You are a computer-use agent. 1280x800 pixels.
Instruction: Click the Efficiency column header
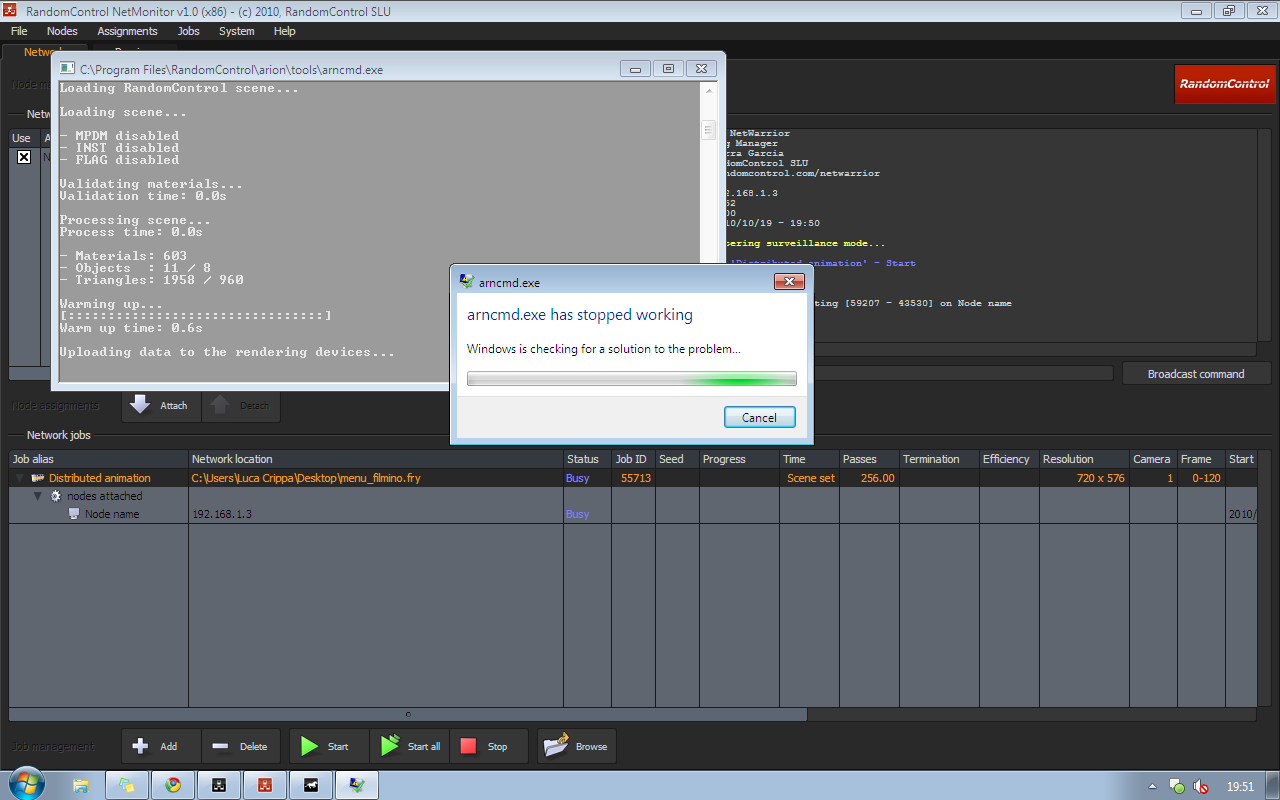coord(1009,459)
